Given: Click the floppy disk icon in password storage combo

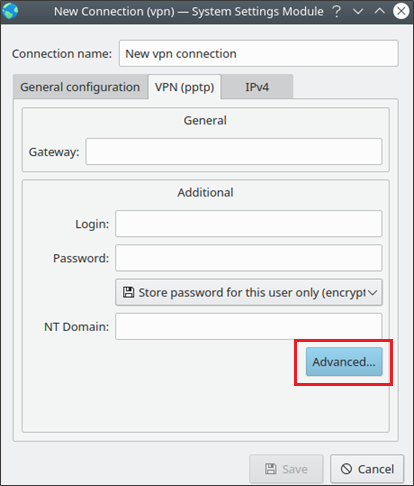Looking at the screenshot, I should point(129,292).
